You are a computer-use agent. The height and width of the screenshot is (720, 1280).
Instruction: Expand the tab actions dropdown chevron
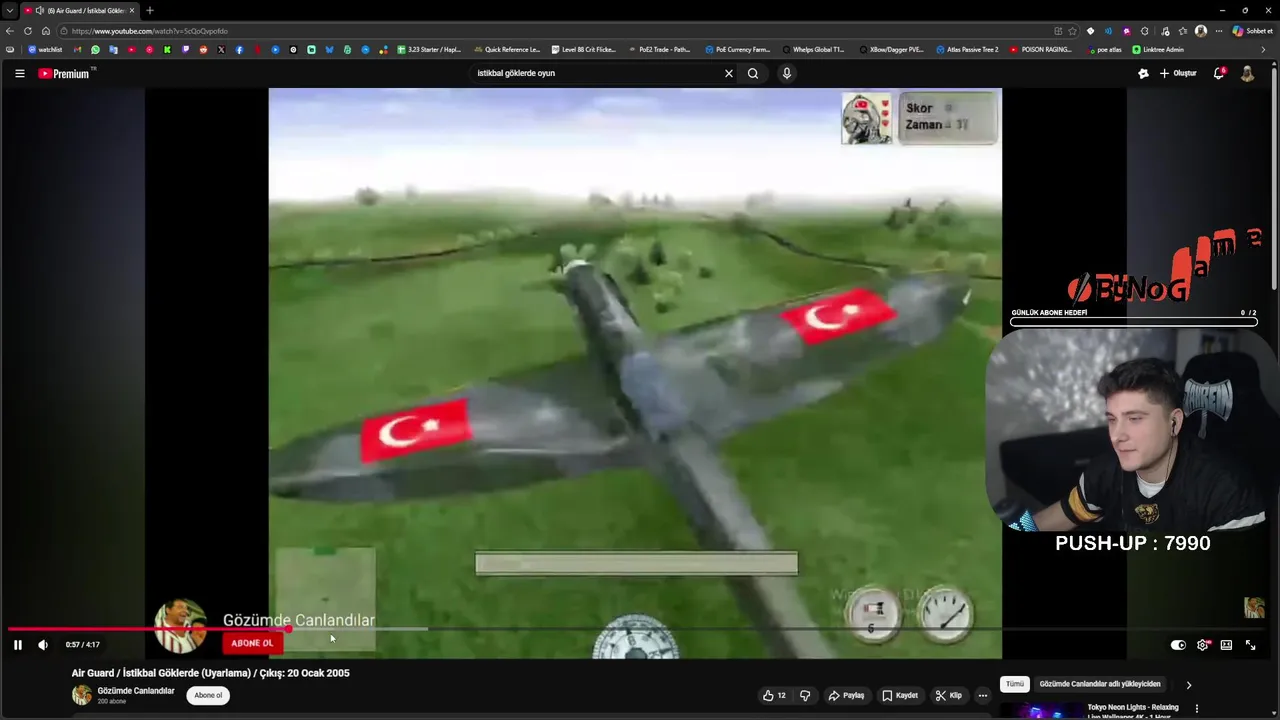point(9,10)
